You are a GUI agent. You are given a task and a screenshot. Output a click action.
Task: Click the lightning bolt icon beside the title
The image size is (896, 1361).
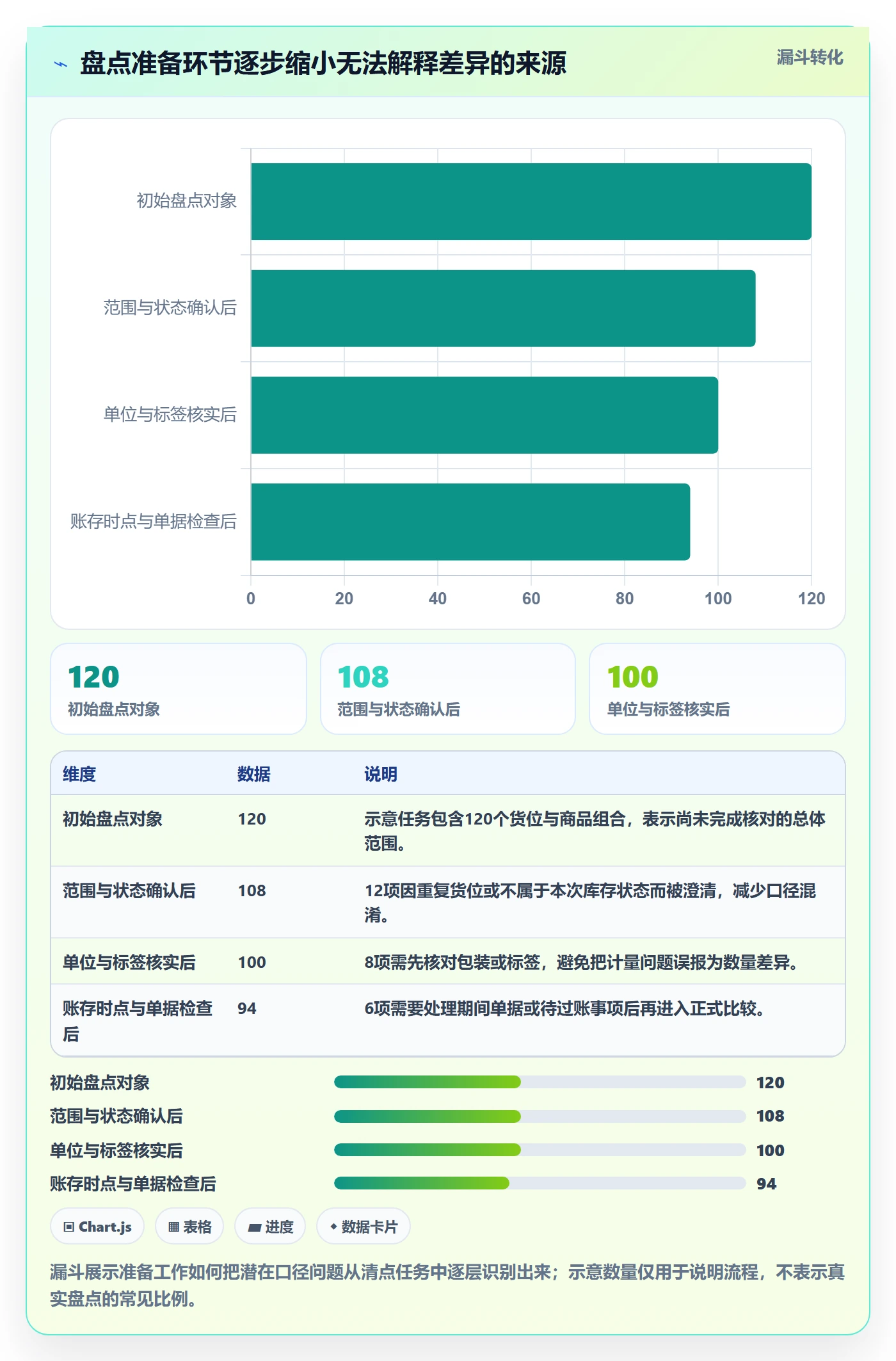(x=61, y=64)
